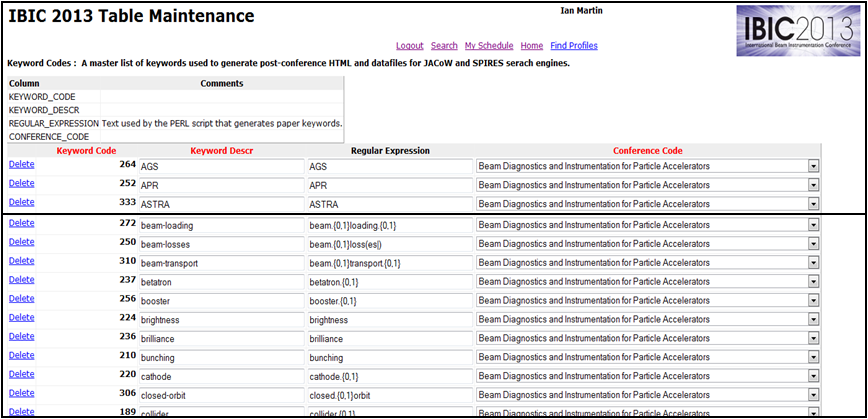This screenshot has height=419, width=868.
Task: Delete the AGS keyword row
Action: (22, 164)
